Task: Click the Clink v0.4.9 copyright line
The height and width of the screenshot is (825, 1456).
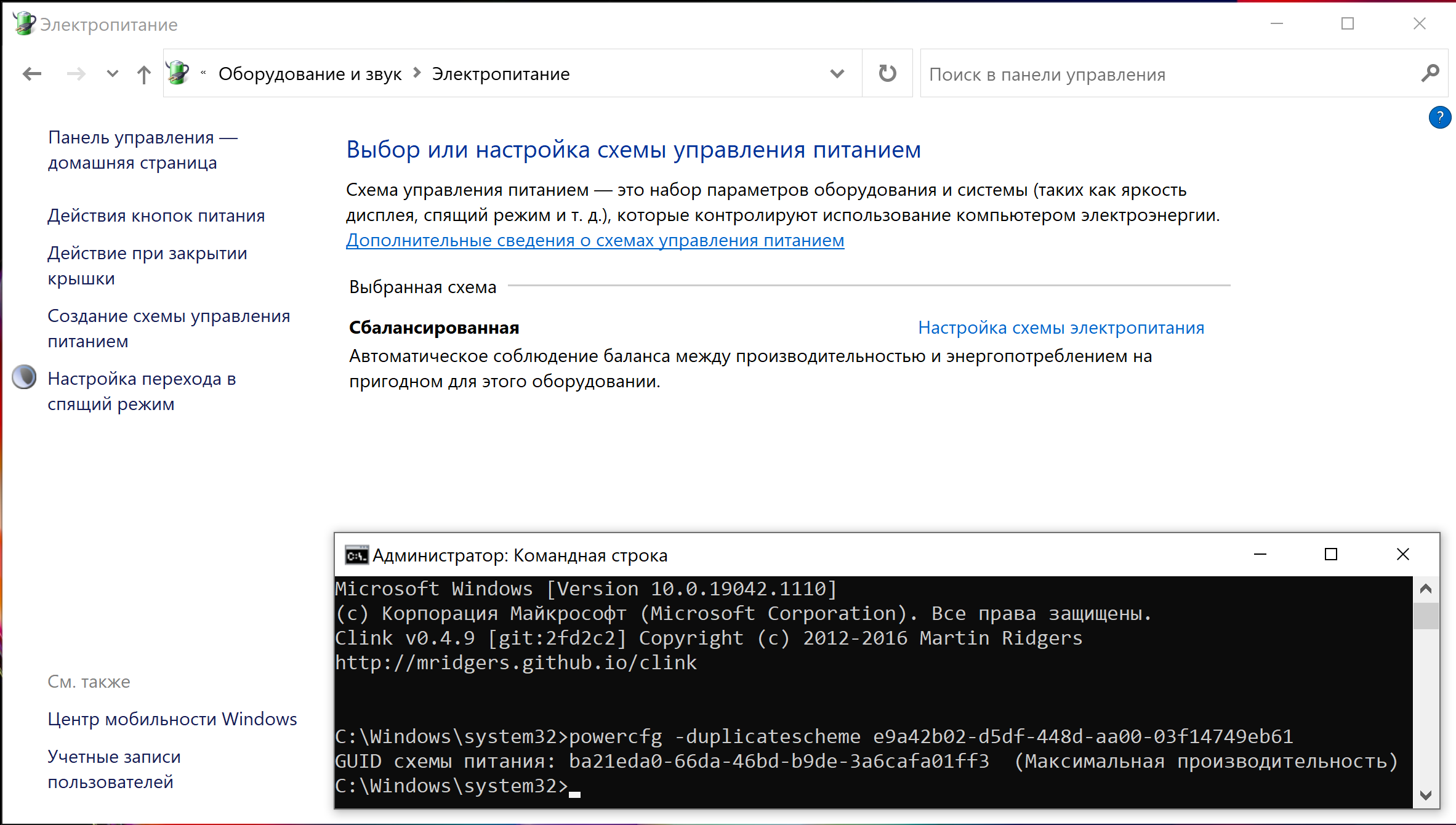Action: [x=709, y=638]
